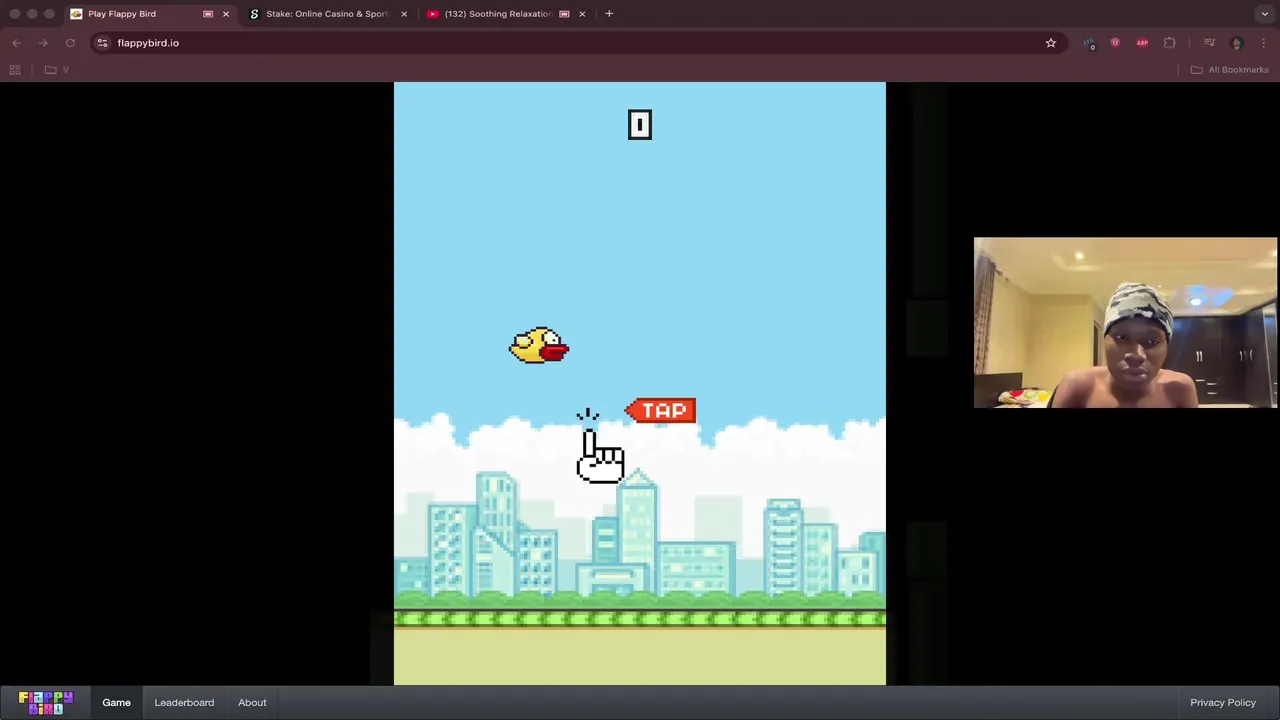Click the media indicator on Flappy Bird tab
The height and width of the screenshot is (720, 1280).
(208, 14)
